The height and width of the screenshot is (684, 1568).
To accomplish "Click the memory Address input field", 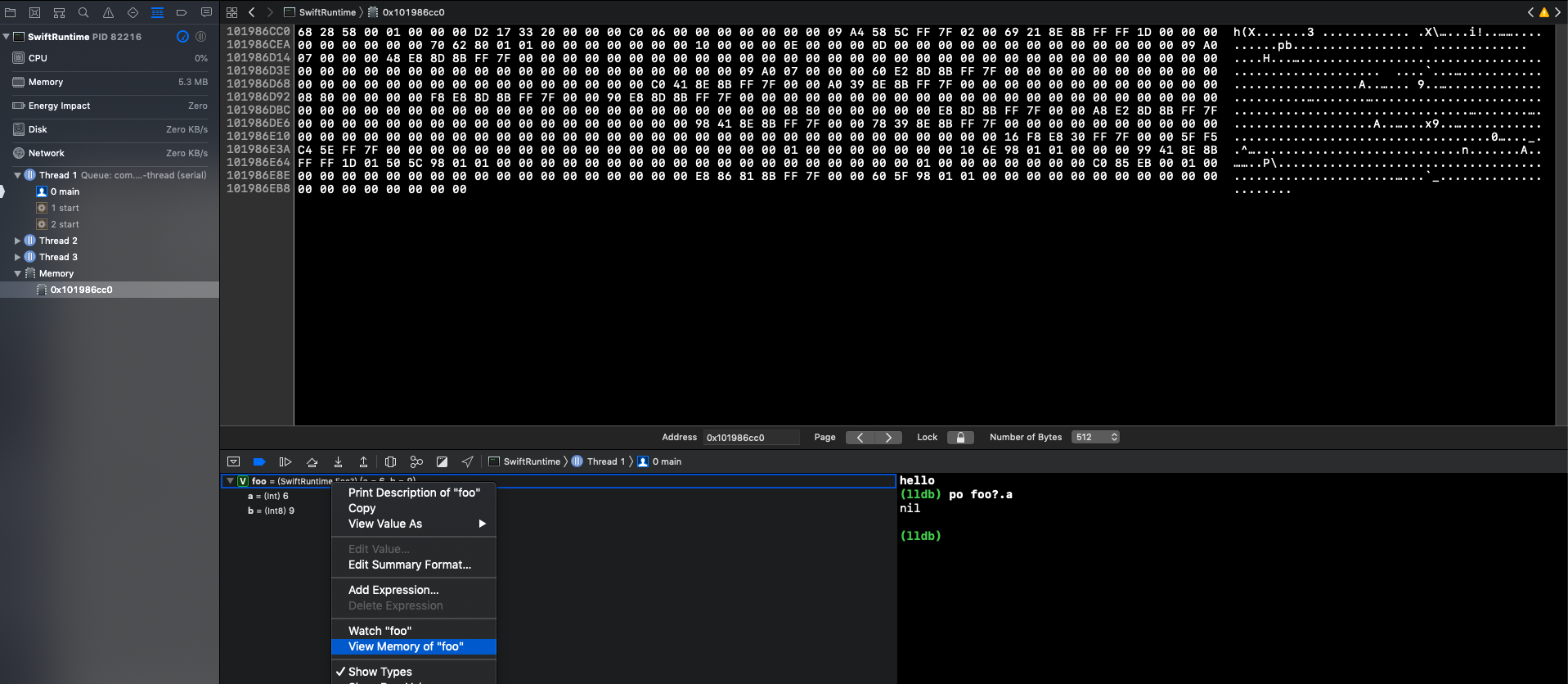I will coord(751,437).
